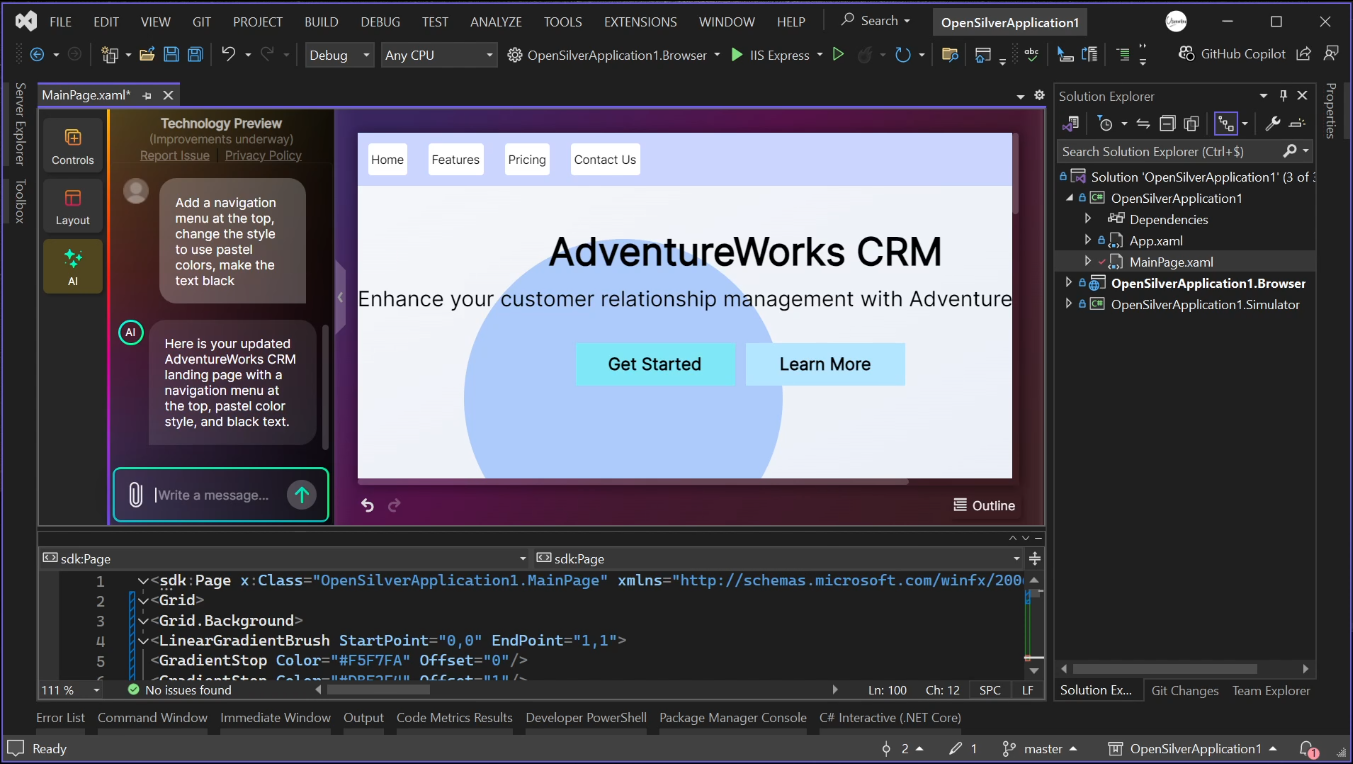Open the AI panel in the designer sidebar
Screen dimensions: 1353x764
tap(72, 266)
